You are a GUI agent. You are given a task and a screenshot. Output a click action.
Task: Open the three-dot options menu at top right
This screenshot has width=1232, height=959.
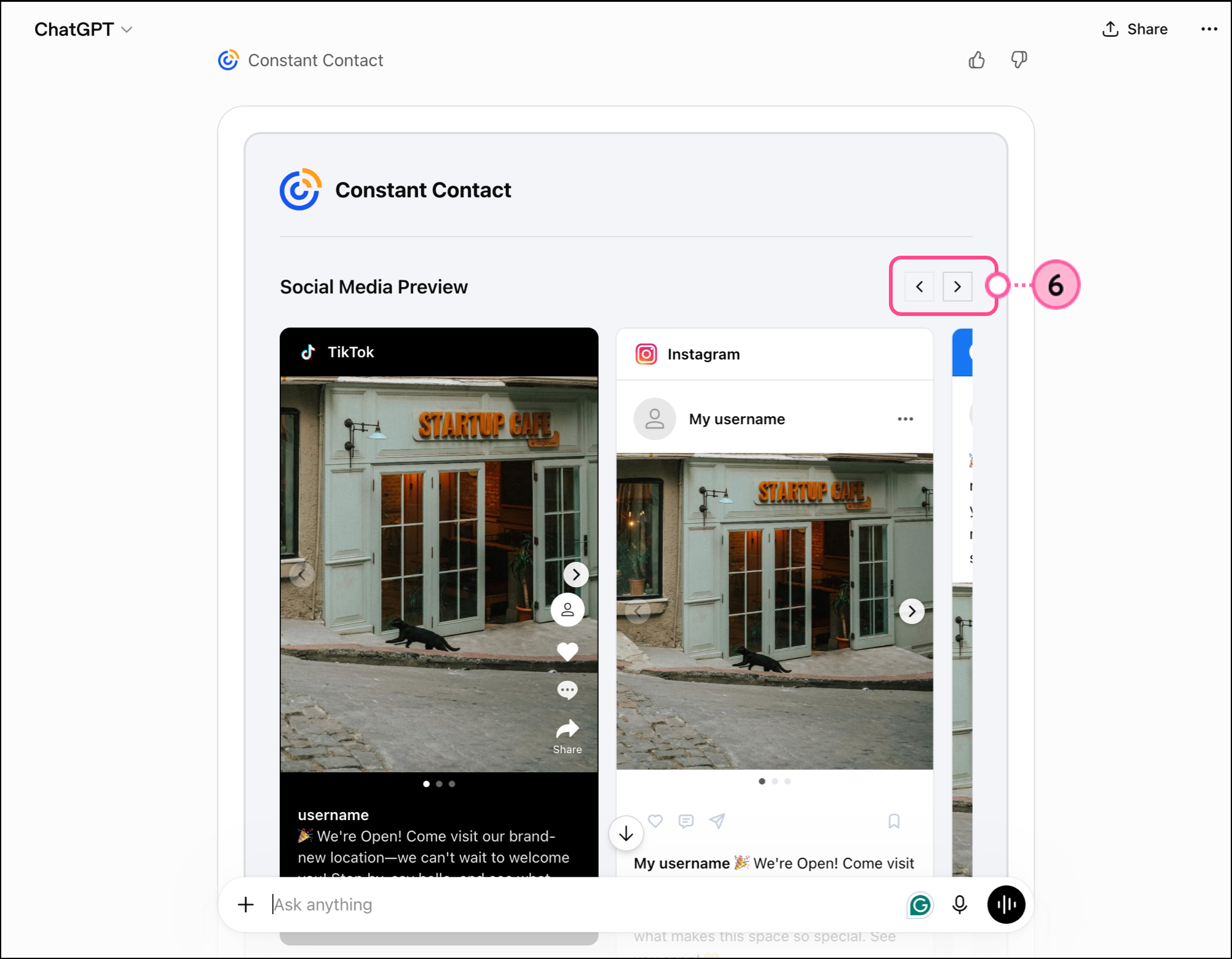pos(1209,29)
